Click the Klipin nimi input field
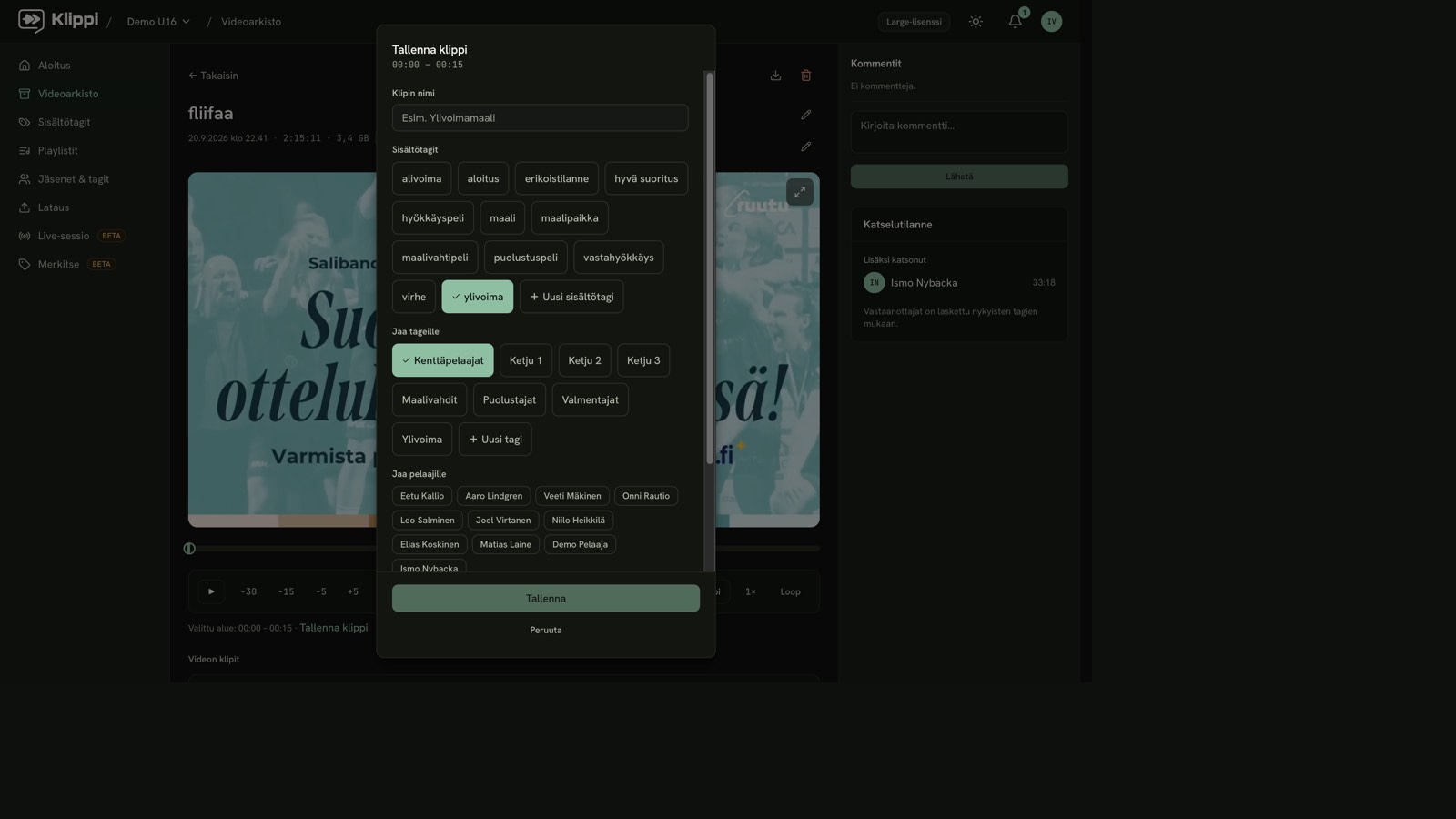1456x819 pixels. click(541, 118)
